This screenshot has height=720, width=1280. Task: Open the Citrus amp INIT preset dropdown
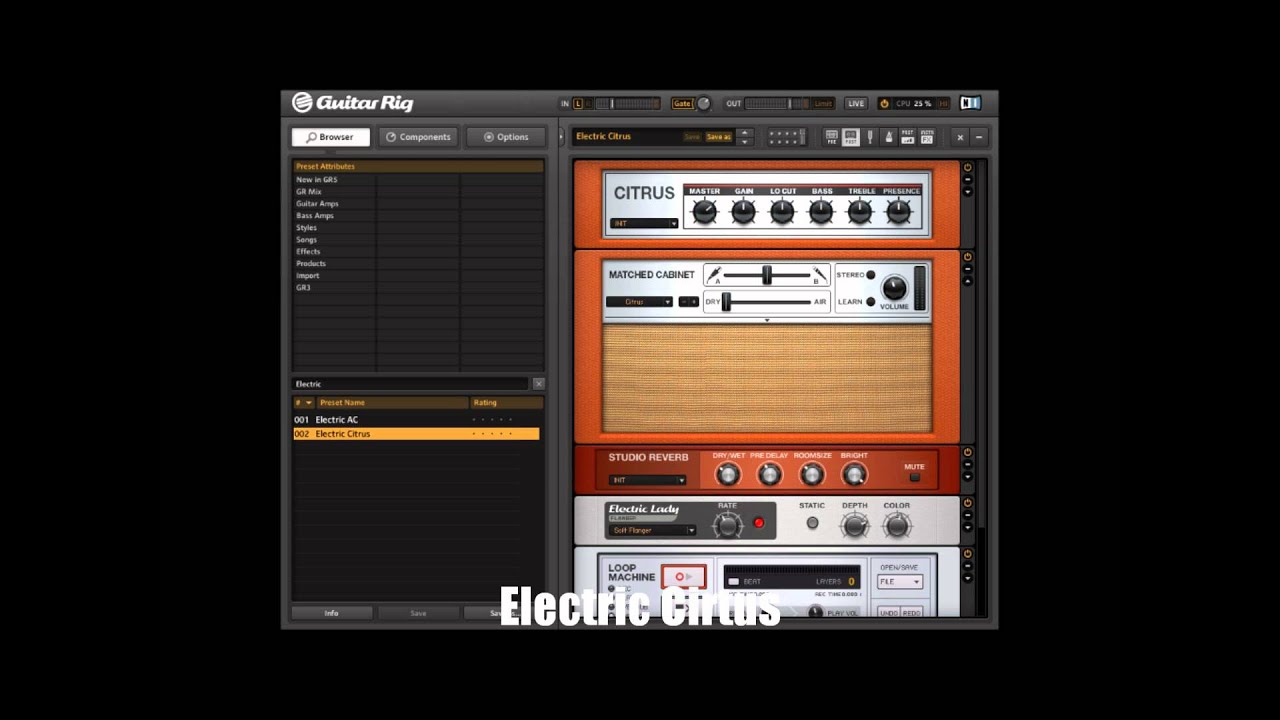tap(644, 223)
